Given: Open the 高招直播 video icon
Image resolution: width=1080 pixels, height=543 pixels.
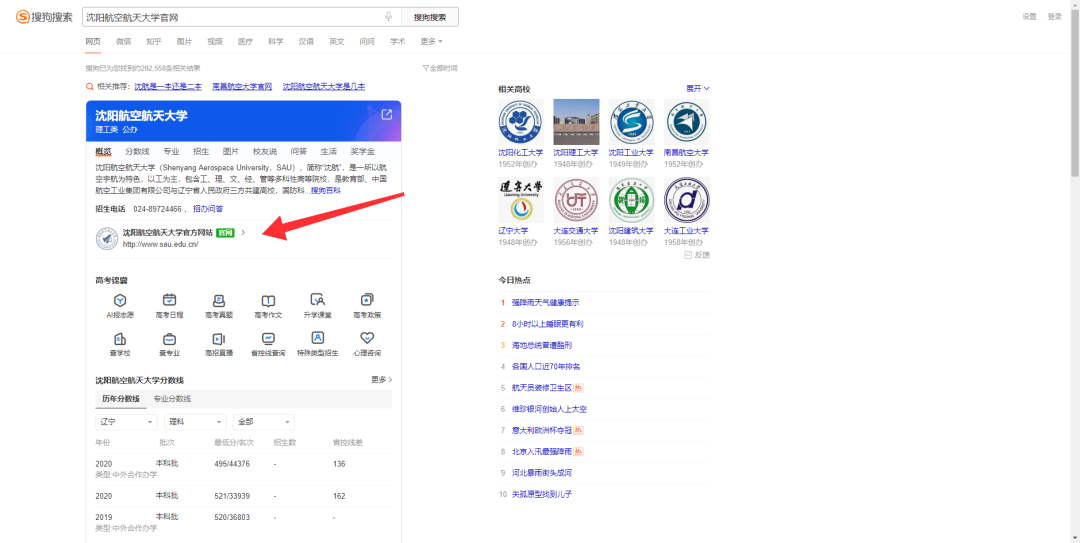Looking at the screenshot, I should [219, 338].
